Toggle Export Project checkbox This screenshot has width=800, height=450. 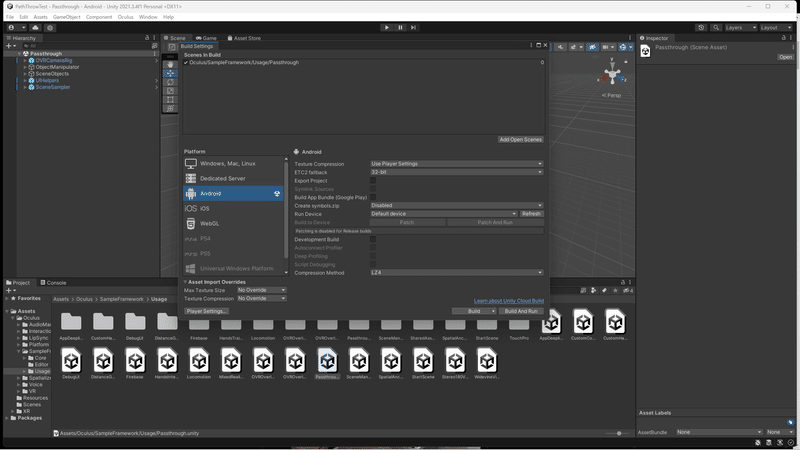click(x=373, y=181)
